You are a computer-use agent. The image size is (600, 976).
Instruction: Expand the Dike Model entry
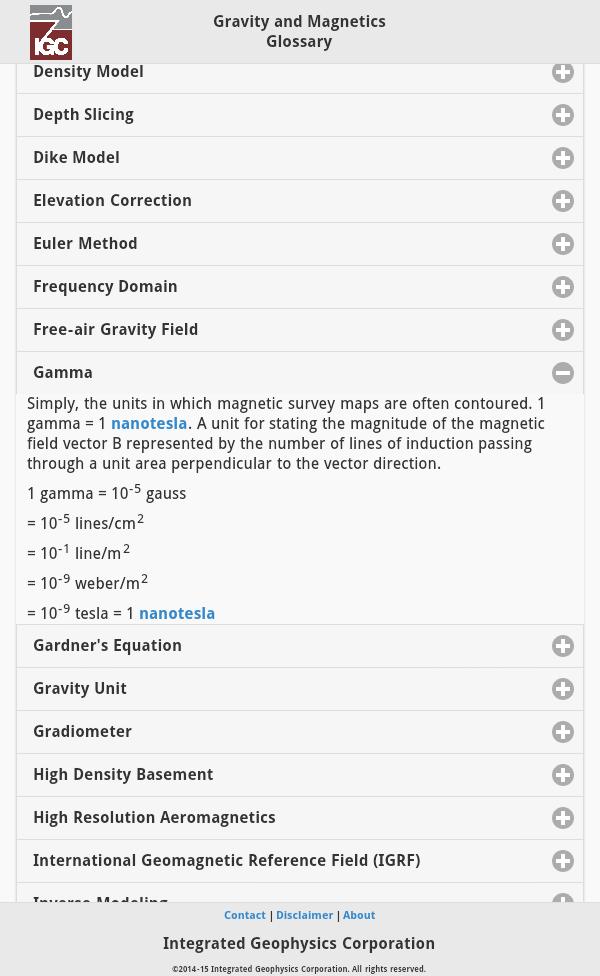[563, 158]
